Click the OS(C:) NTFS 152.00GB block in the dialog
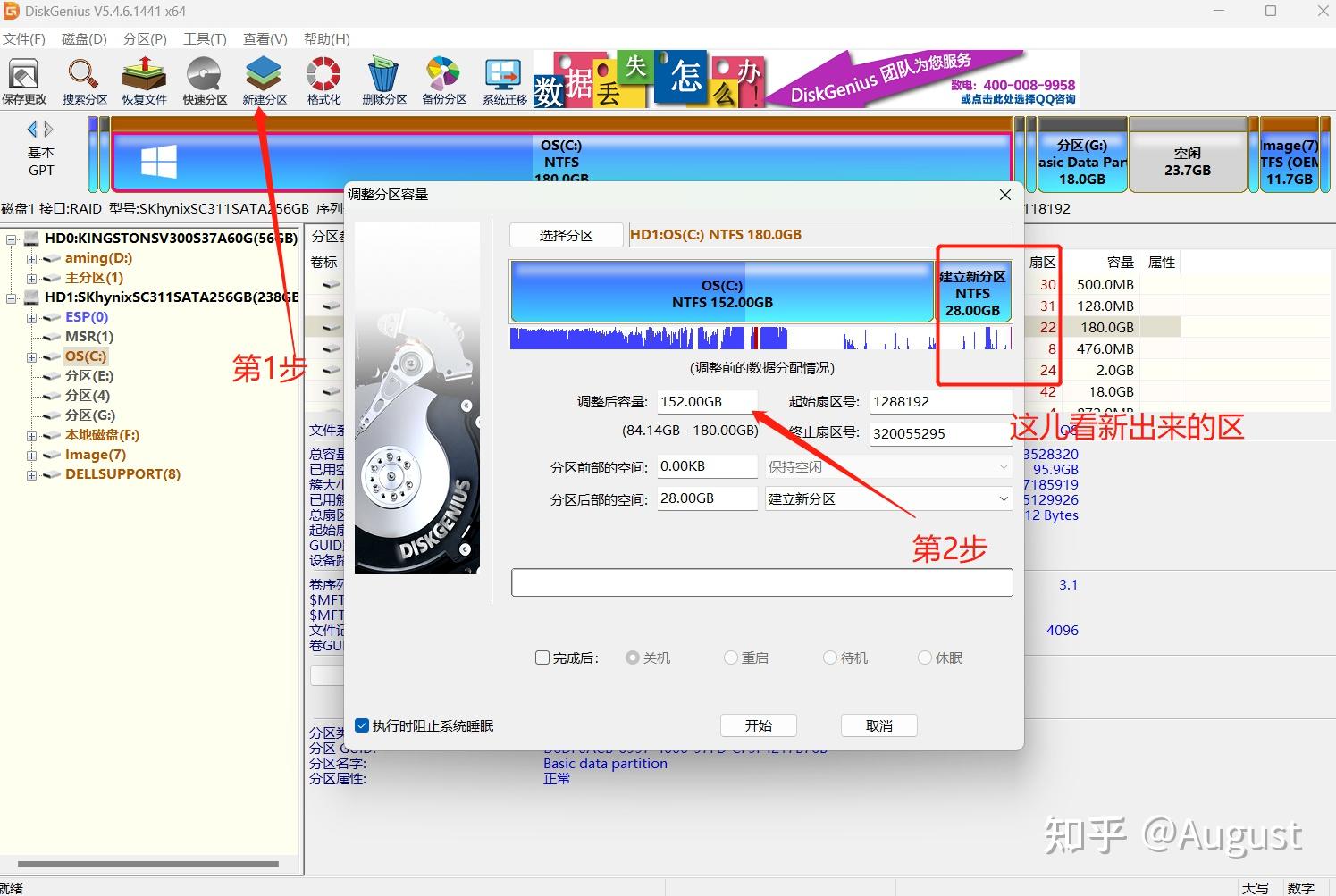 tap(722, 291)
